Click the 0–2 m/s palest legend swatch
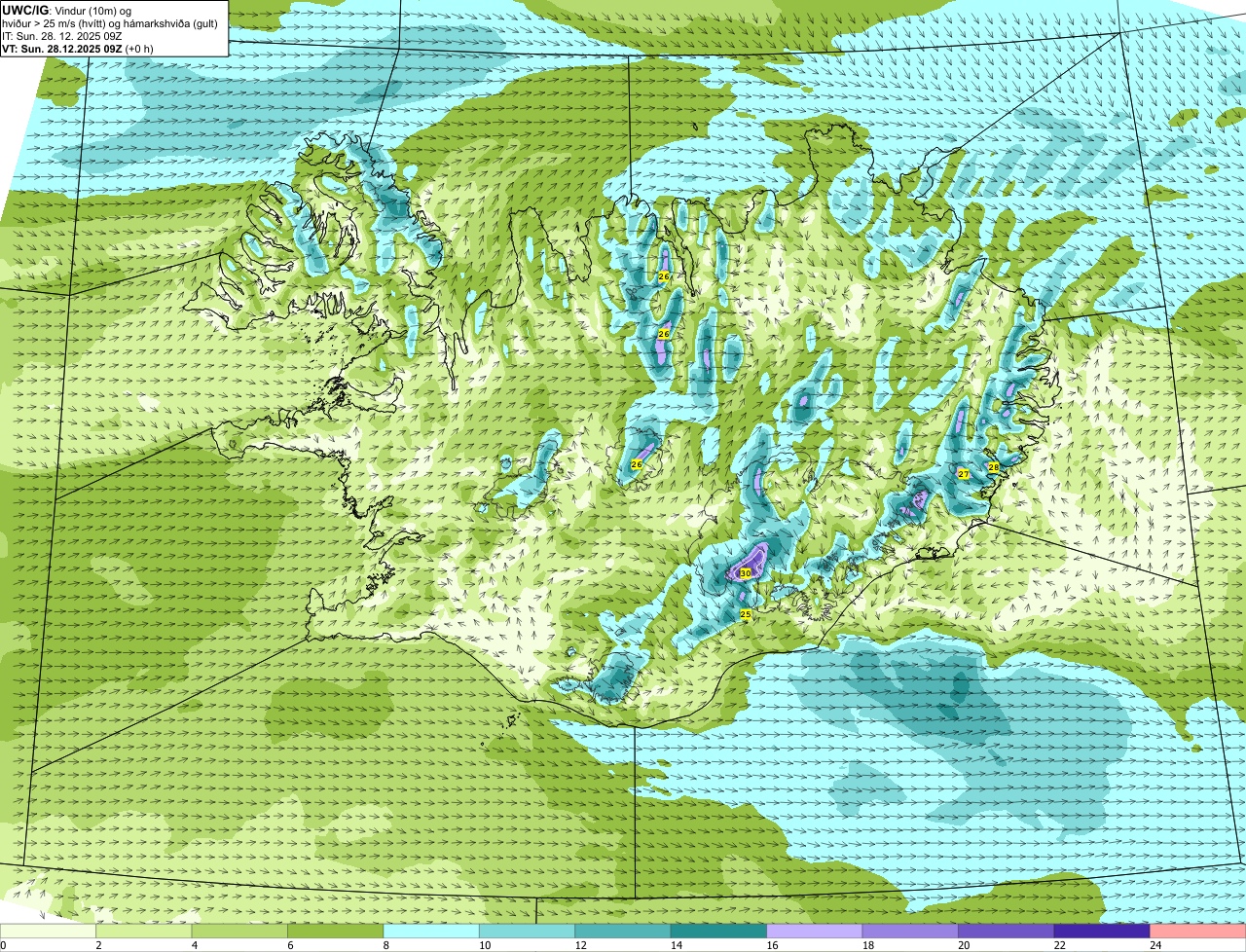1246x952 pixels. 49,931
